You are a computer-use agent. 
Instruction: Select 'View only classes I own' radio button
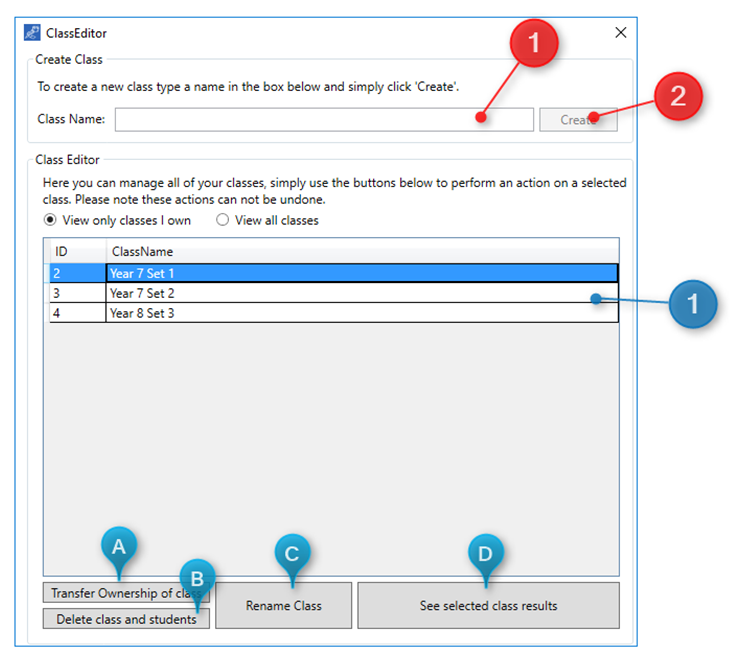[x=51, y=220]
